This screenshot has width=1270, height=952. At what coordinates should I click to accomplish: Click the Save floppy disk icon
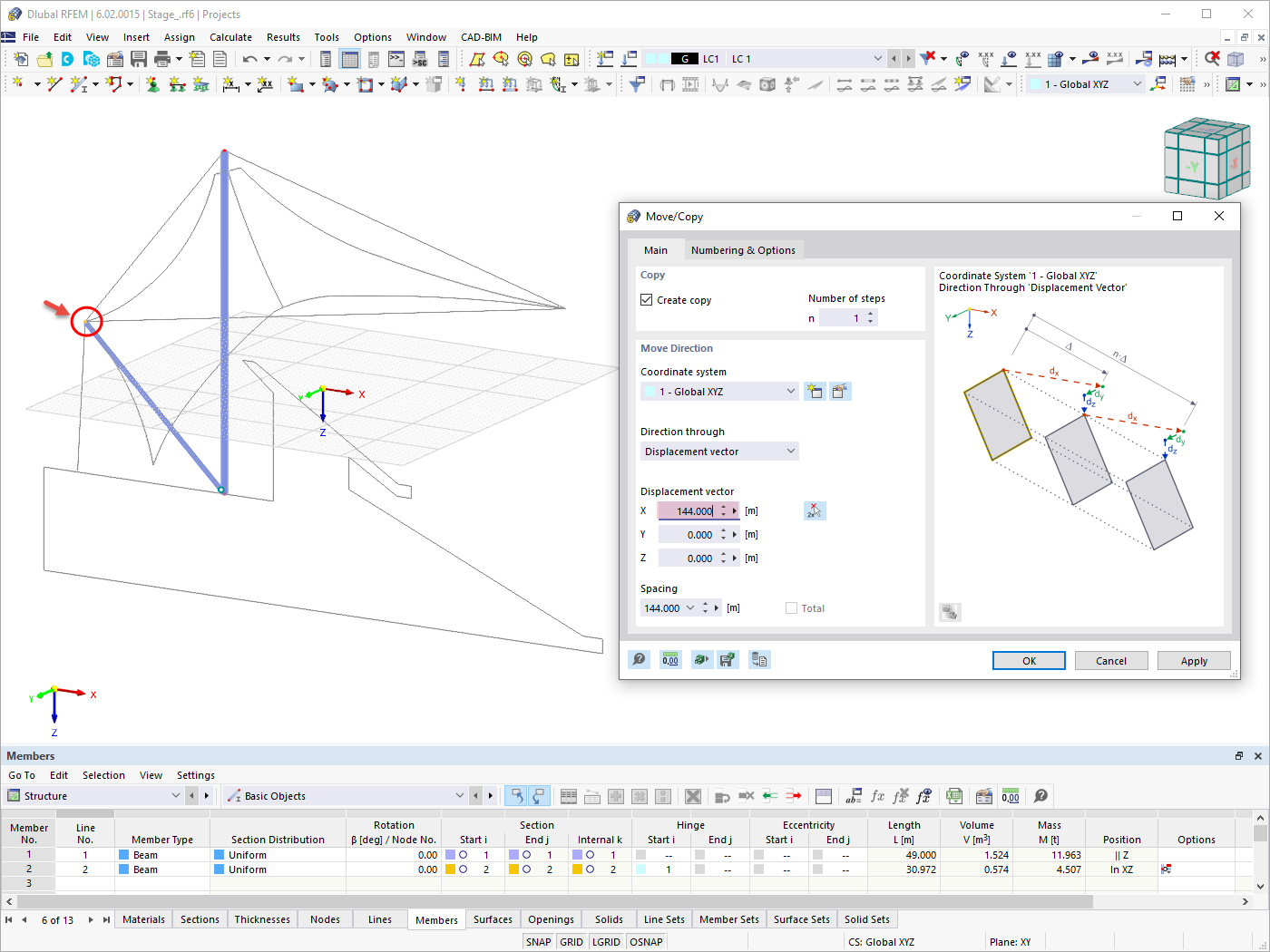click(x=139, y=59)
